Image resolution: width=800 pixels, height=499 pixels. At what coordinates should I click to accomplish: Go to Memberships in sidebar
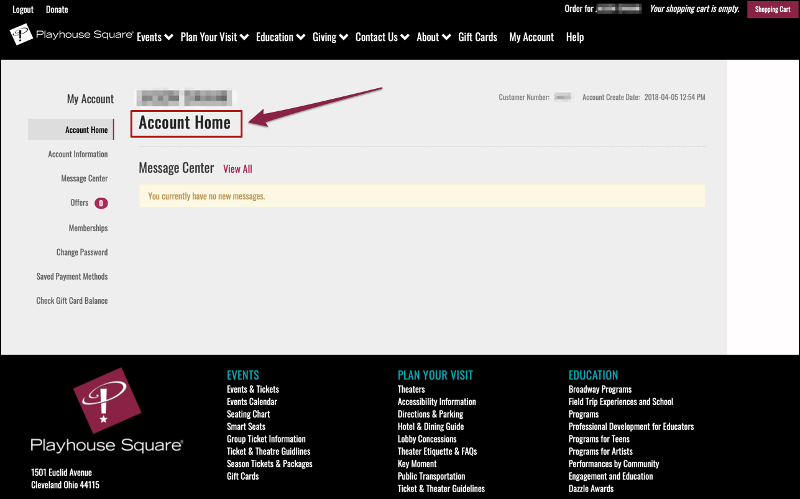[x=88, y=228]
